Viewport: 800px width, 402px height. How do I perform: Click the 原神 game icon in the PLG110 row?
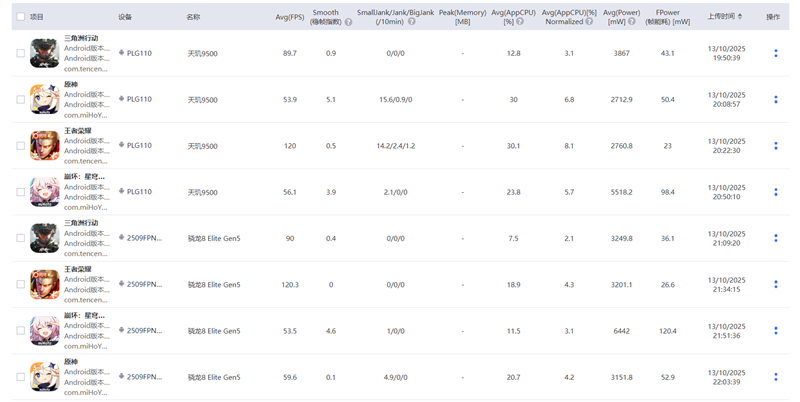tap(44, 99)
